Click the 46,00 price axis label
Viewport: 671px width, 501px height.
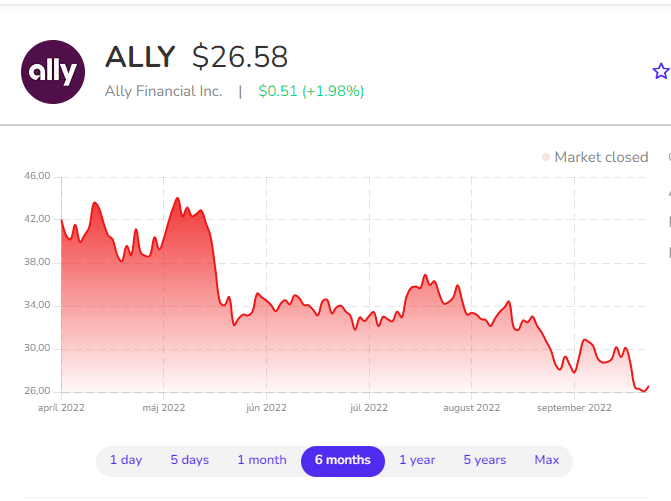coord(36,176)
